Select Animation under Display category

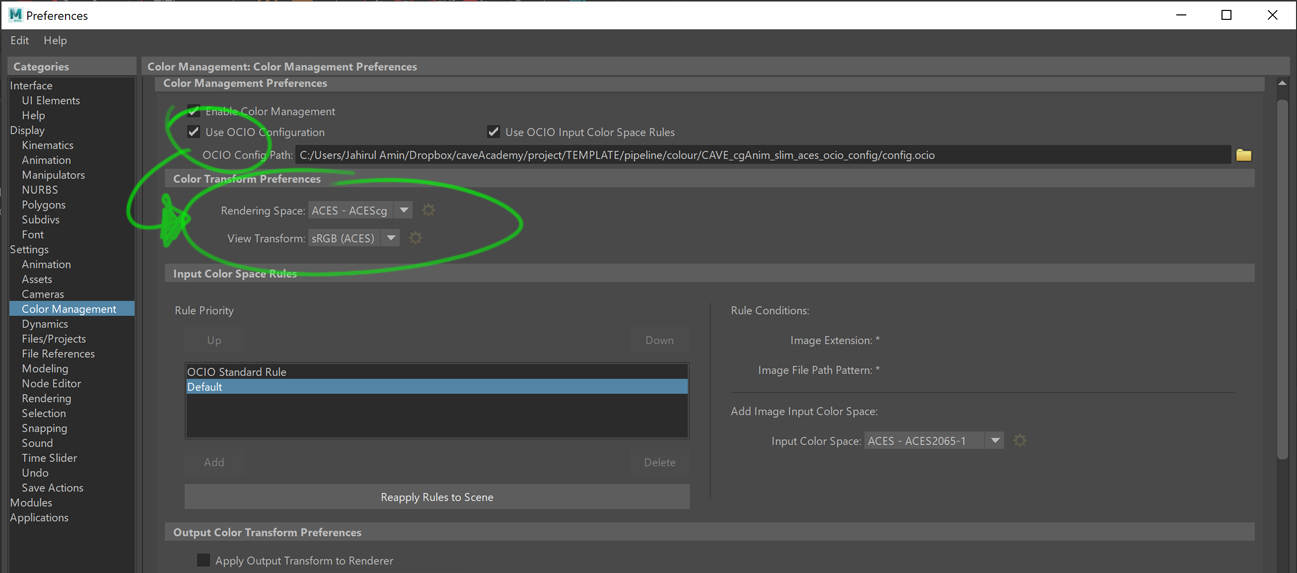[46, 160]
